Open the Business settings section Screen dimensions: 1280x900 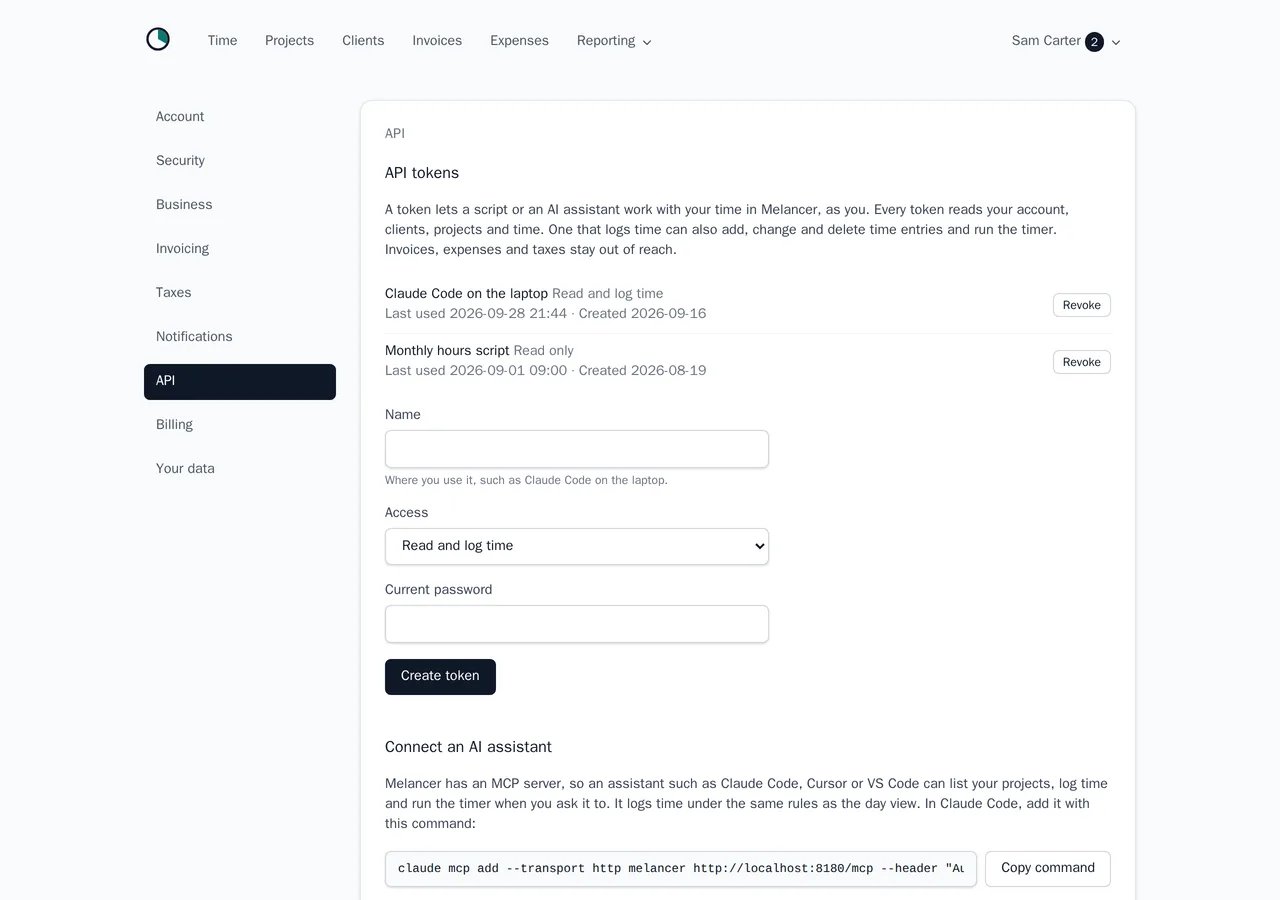[240, 205]
